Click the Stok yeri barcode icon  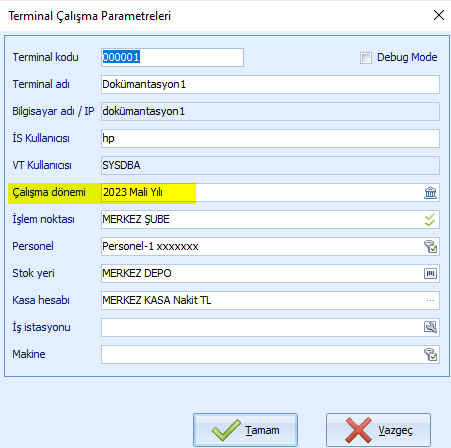430,274
